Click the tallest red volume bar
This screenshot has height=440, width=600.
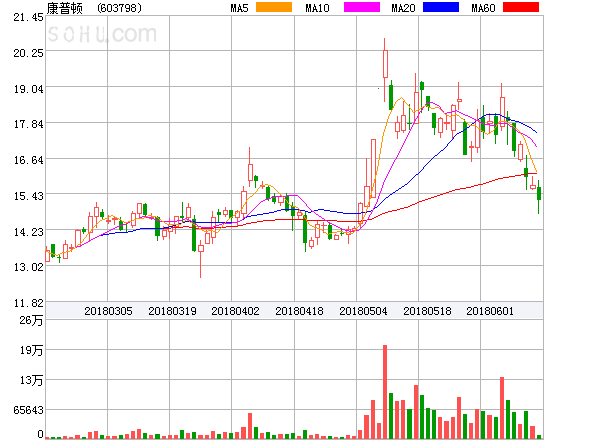[x=385, y=392]
